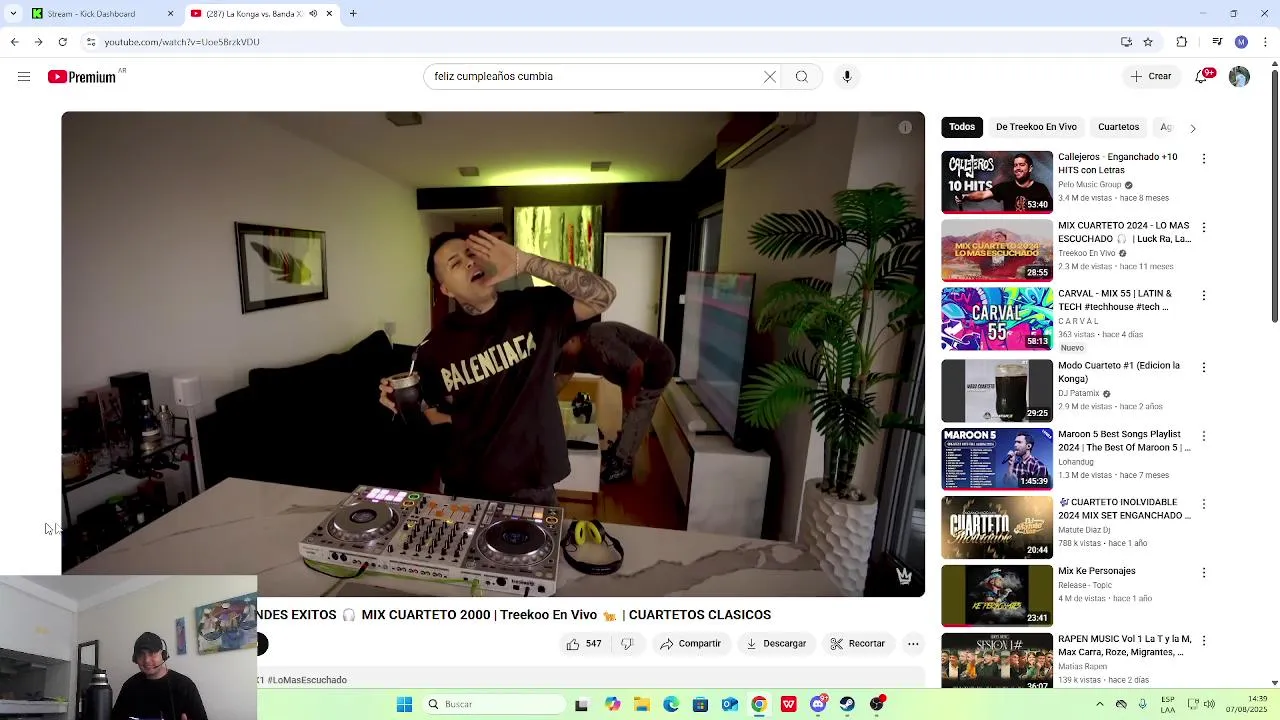Open Chrome tab search dropdown
Viewport: 1280px width, 720px height.
coord(13,14)
